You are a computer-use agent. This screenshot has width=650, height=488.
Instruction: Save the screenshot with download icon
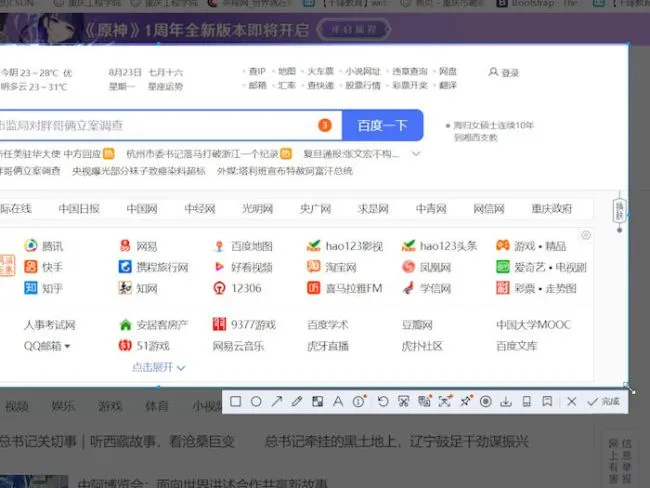(506, 401)
